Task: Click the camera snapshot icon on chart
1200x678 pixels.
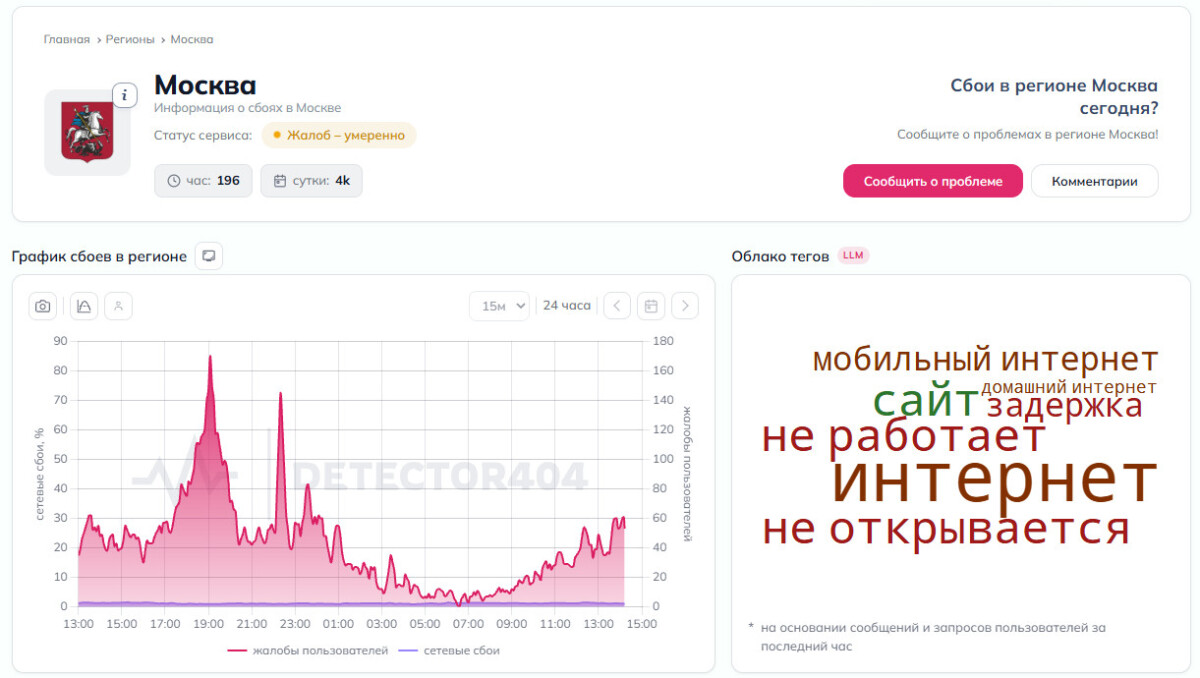Action: pyautogui.click(x=43, y=306)
